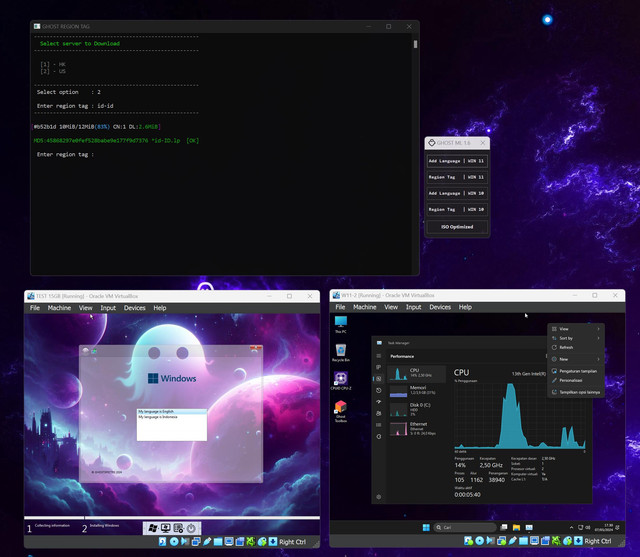Click hard disk status icon in TEST VM
Viewport: 640px width, 557px height.
pyautogui.click(x=162, y=541)
